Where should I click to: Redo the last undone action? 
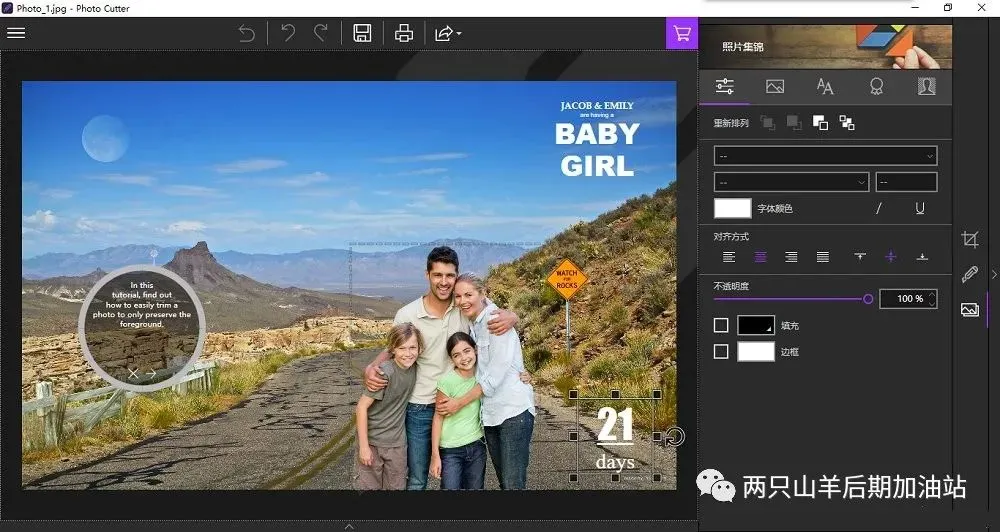[x=321, y=33]
